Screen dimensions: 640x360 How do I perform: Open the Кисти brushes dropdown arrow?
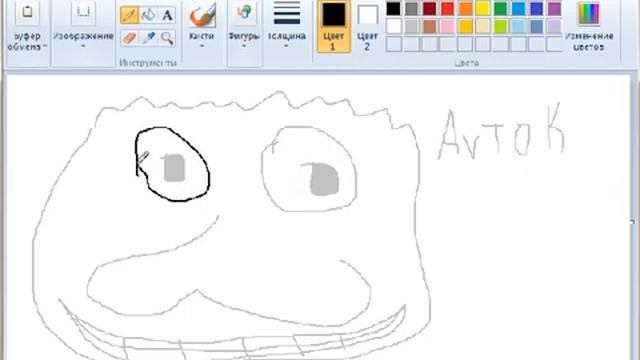coord(202,46)
